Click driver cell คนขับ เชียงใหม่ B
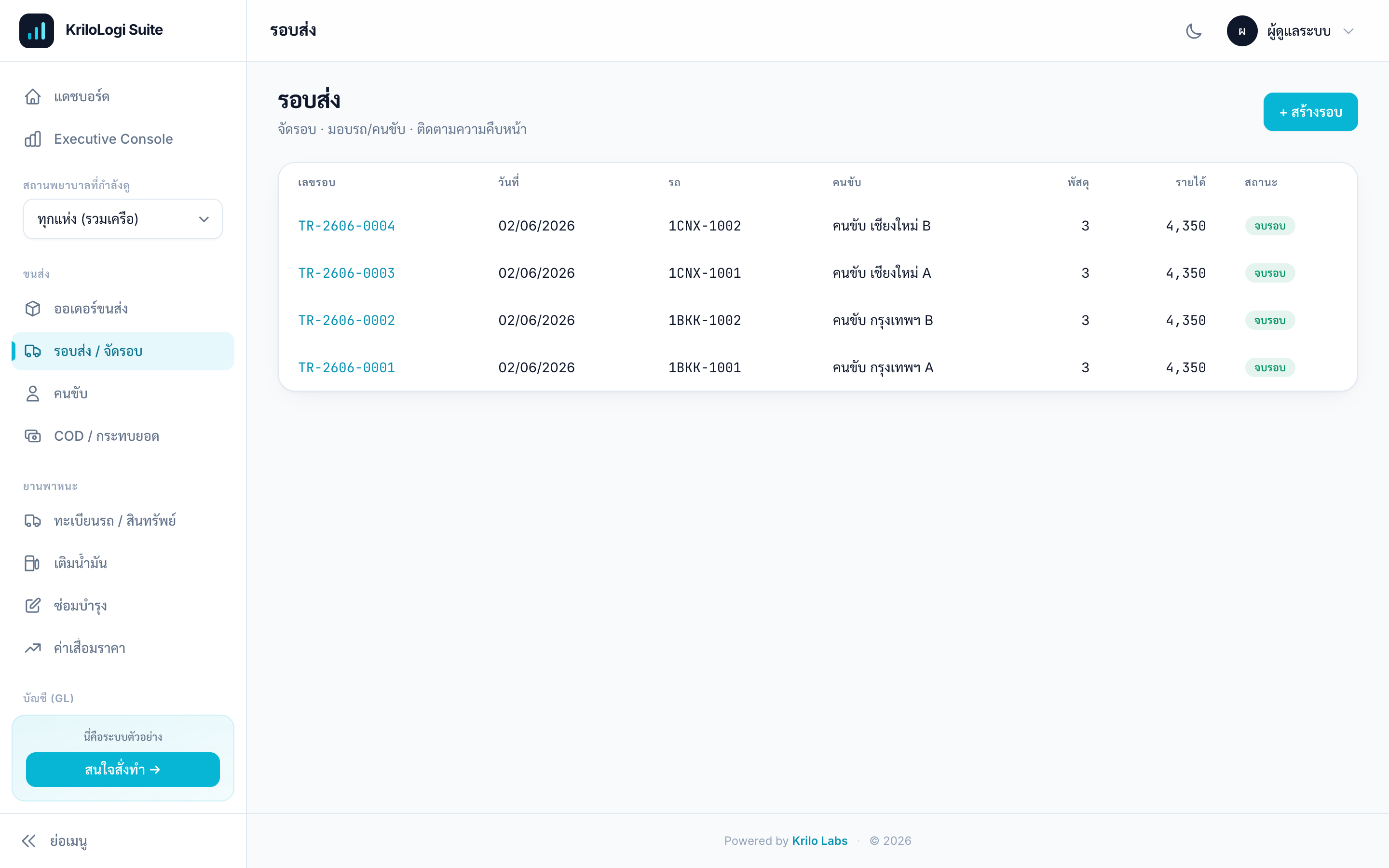This screenshot has height=868, width=1389. coord(882,226)
